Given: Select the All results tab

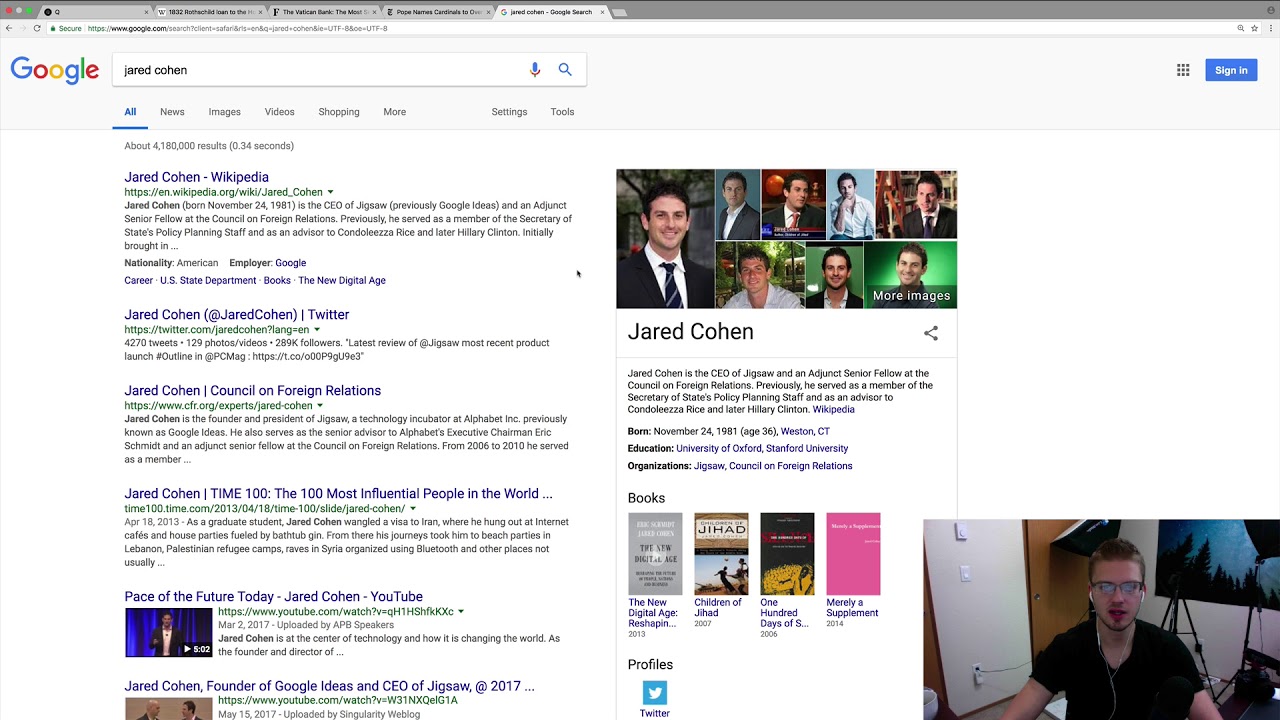Looking at the screenshot, I should point(130,112).
